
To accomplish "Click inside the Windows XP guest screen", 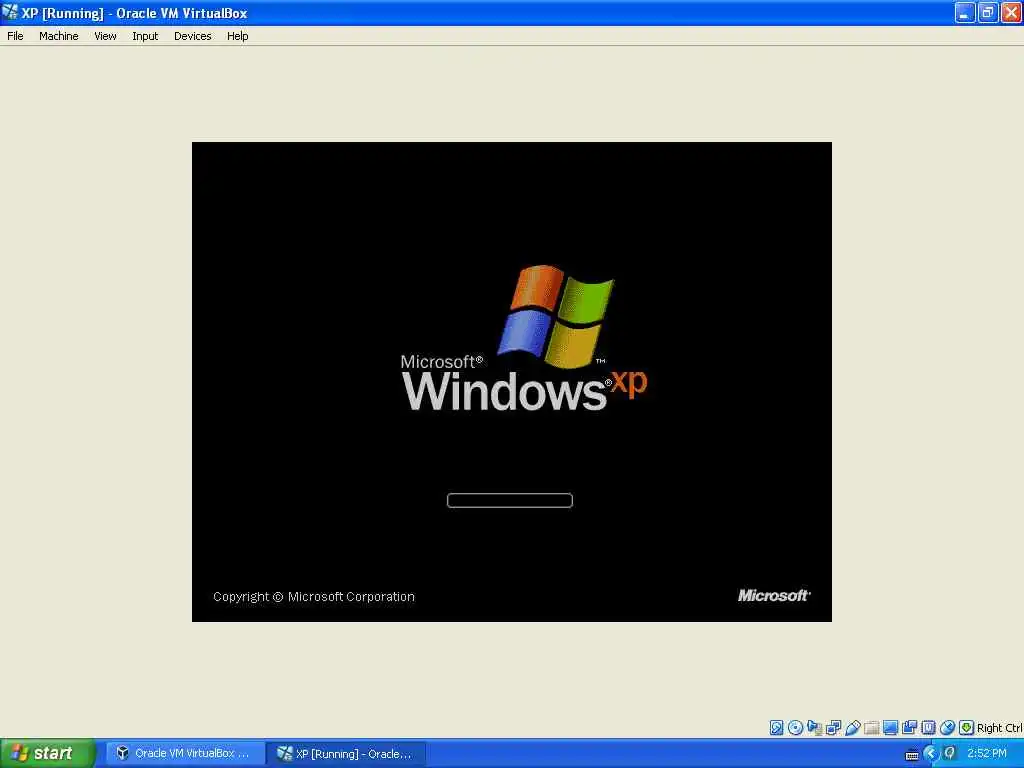I will coord(511,381).
